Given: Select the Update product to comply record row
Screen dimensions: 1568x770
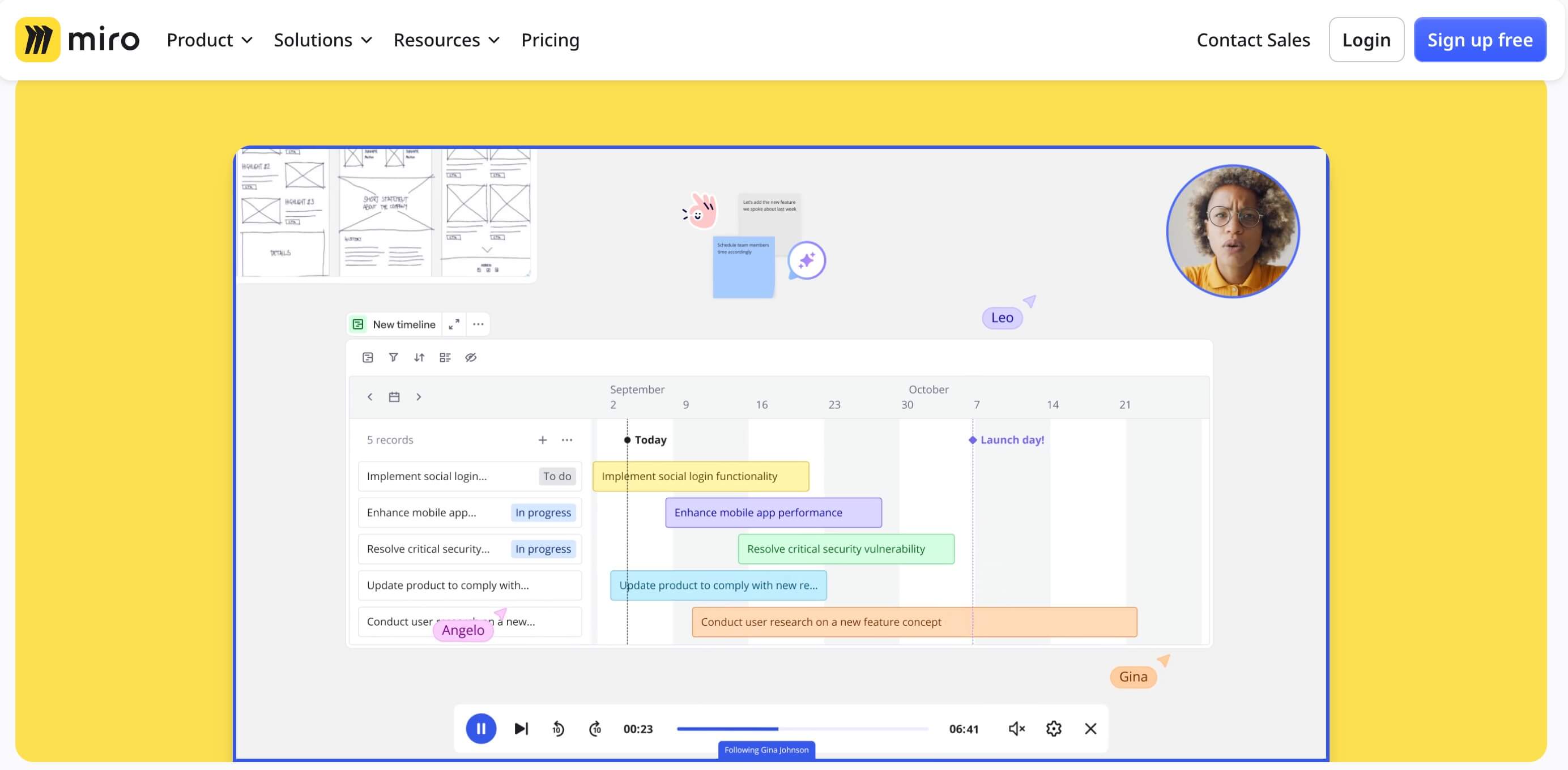Looking at the screenshot, I should pos(470,585).
